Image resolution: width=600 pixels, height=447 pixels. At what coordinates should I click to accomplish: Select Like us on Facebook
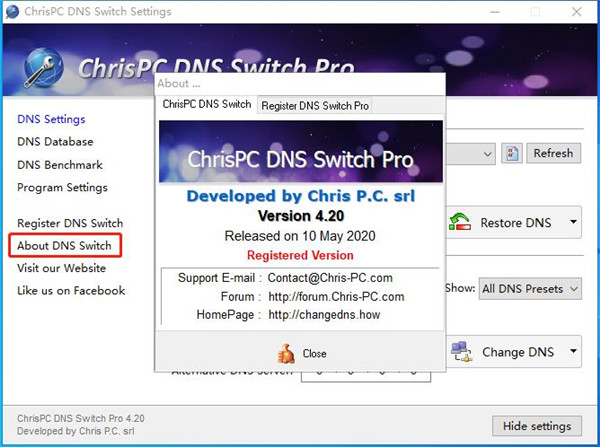coord(71,291)
